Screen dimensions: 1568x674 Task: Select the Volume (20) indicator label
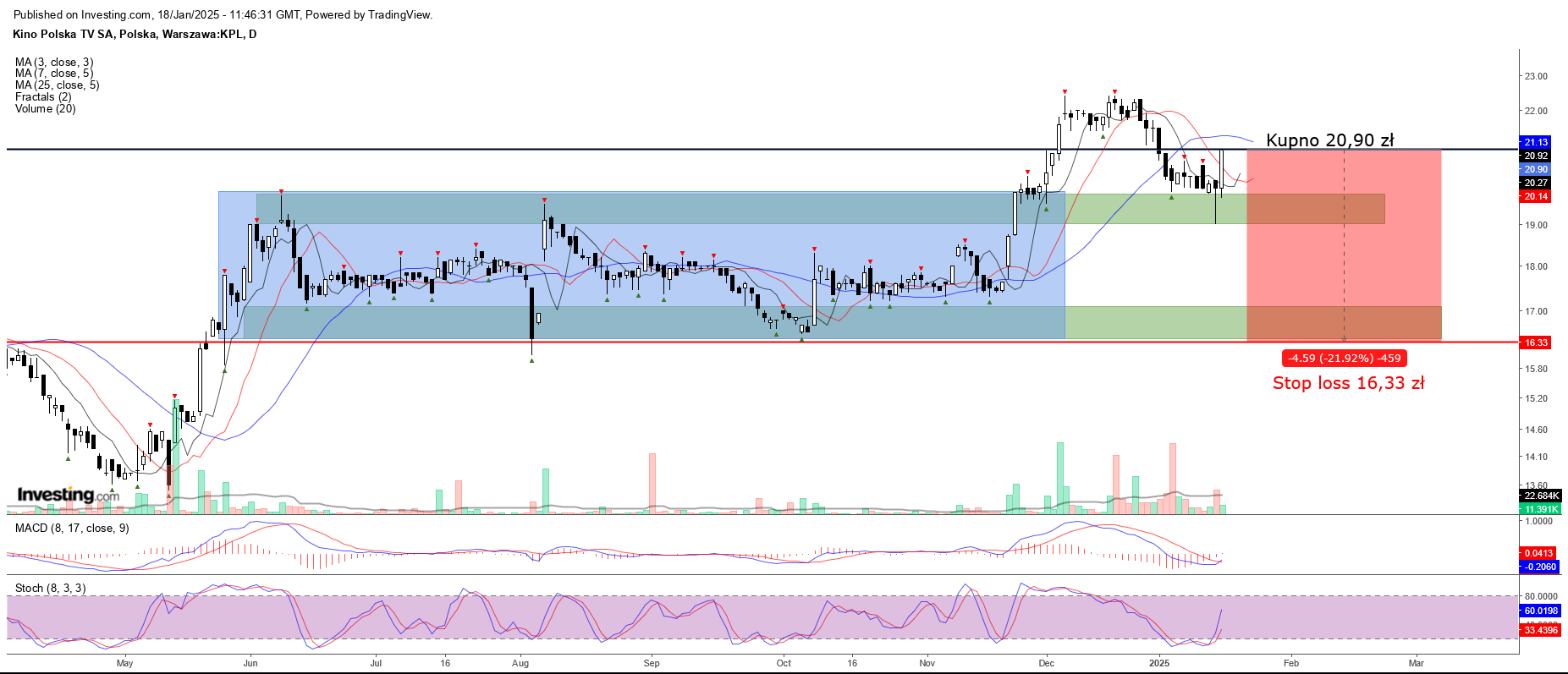click(x=45, y=109)
